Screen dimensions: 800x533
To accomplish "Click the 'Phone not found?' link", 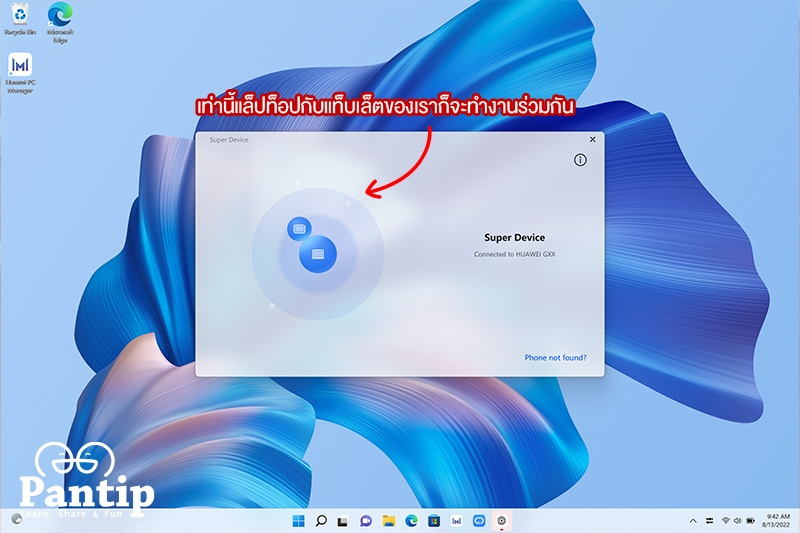I will (555, 358).
